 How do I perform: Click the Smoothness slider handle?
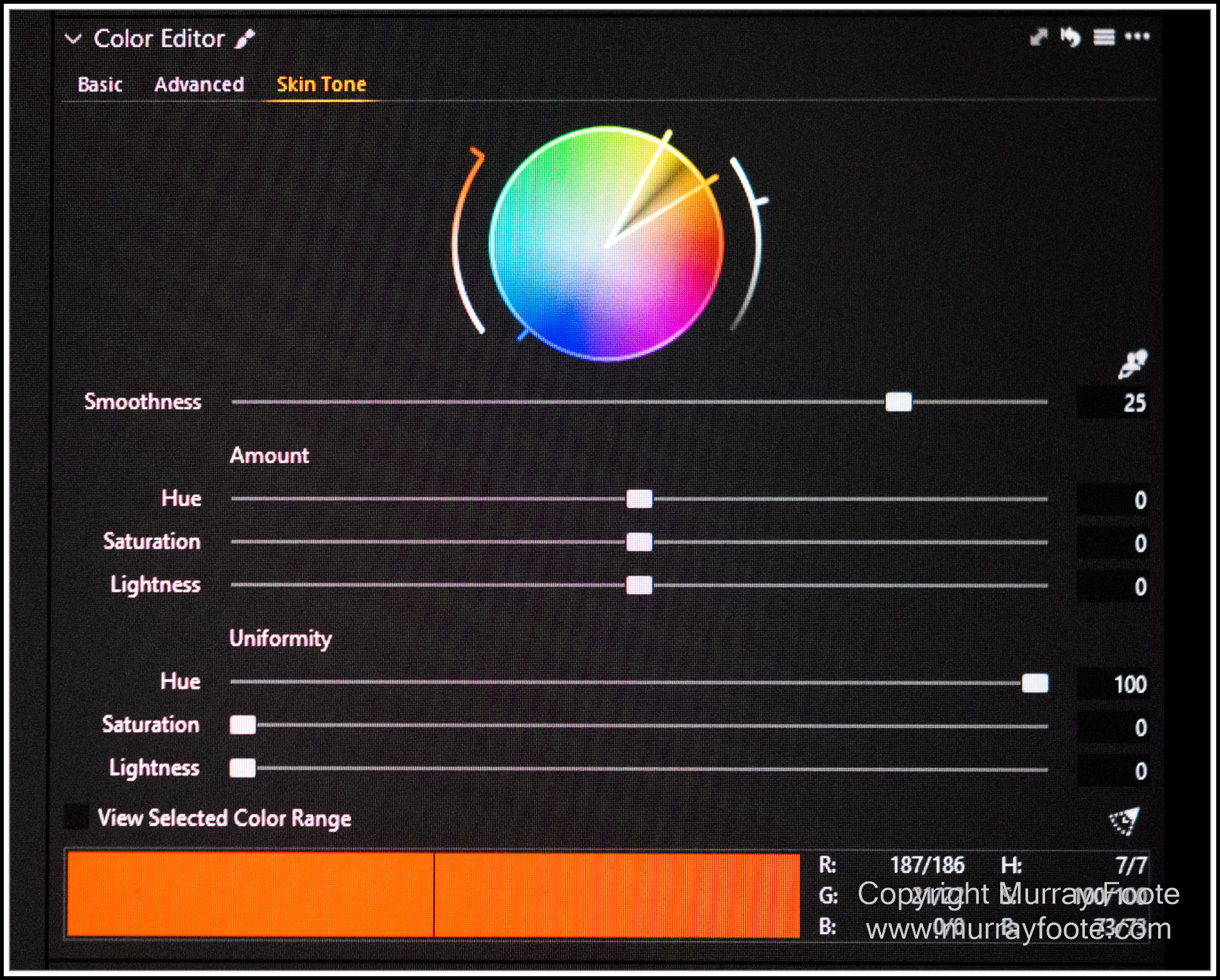click(x=898, y=402)
